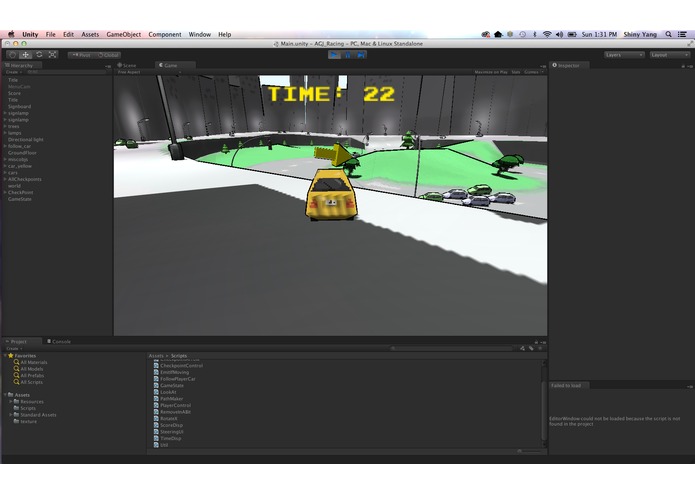Open Hierarchy Create dropdown
Image resolution: width=695 pixels, height=494 pixels.
click(14, 72)
